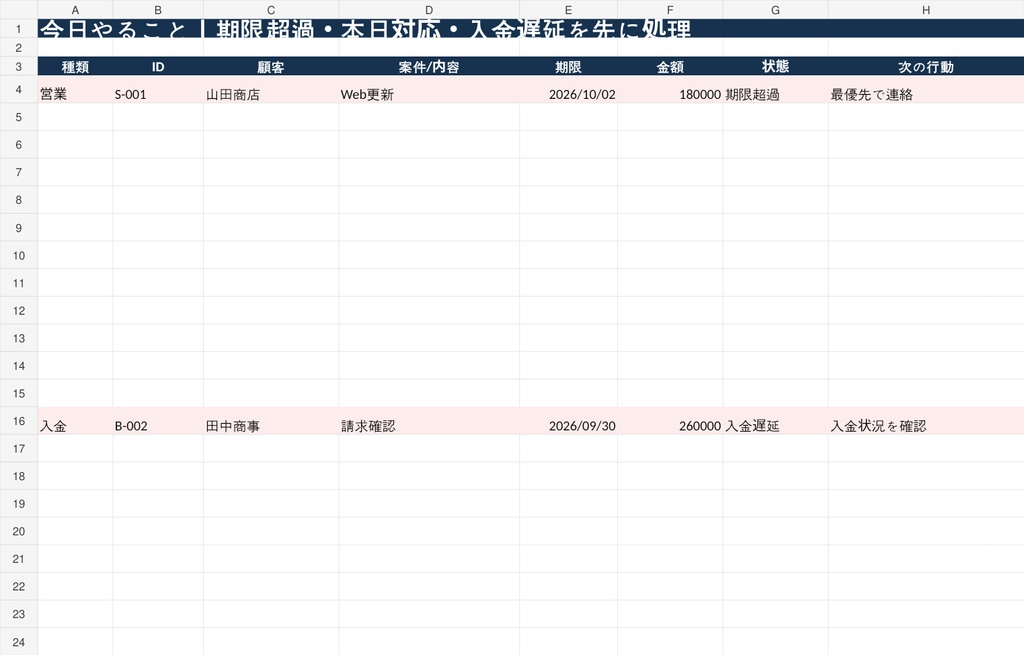
Task: Select column E header
Action: tap(568, 10)
